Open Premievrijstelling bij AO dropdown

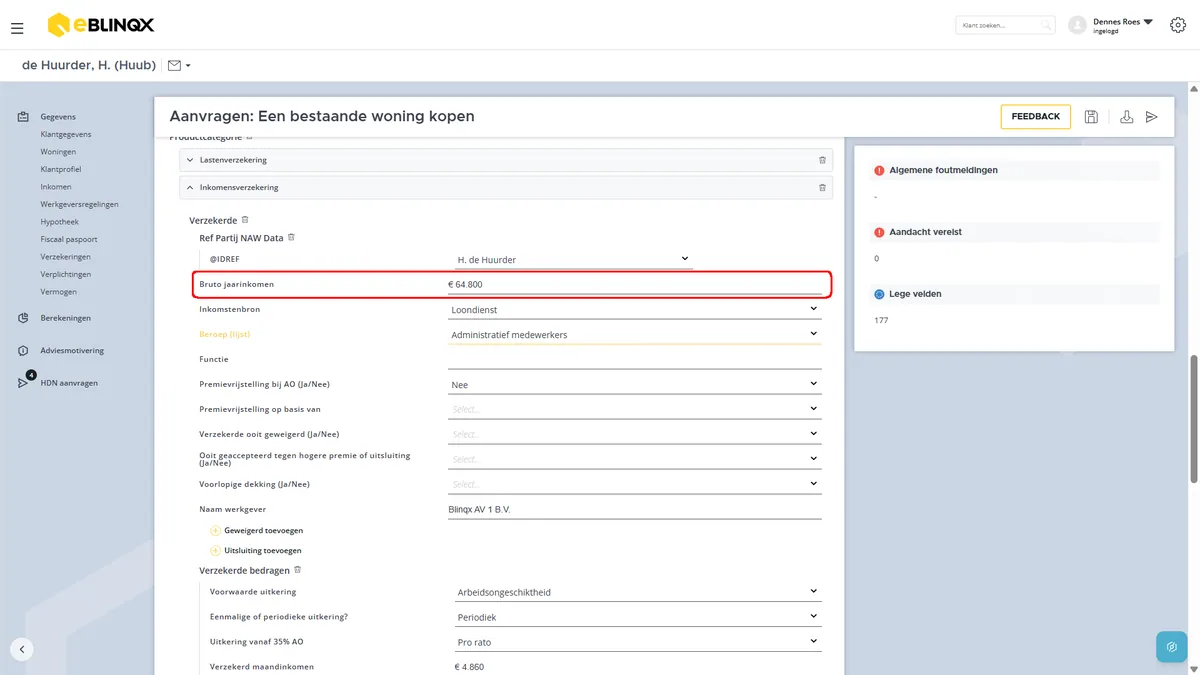(x=634, y=385)
